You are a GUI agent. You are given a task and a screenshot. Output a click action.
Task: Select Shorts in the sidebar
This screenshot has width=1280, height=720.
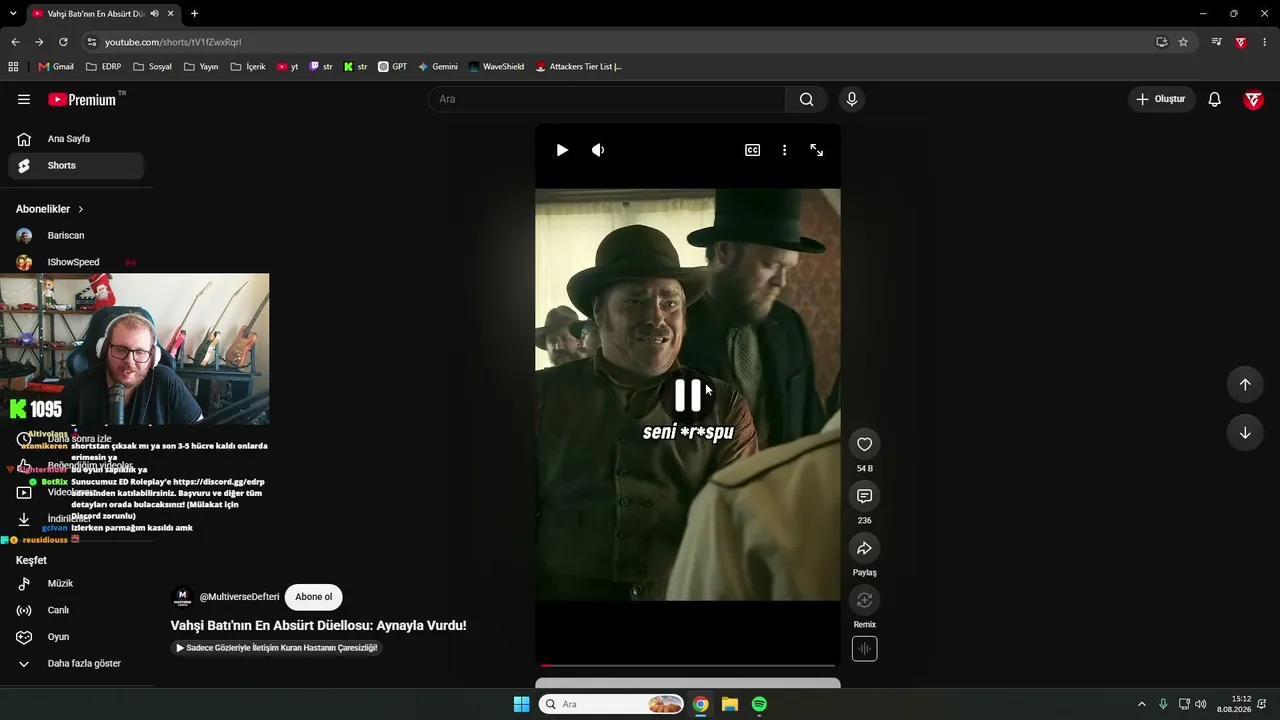click(x=76, y=165)
